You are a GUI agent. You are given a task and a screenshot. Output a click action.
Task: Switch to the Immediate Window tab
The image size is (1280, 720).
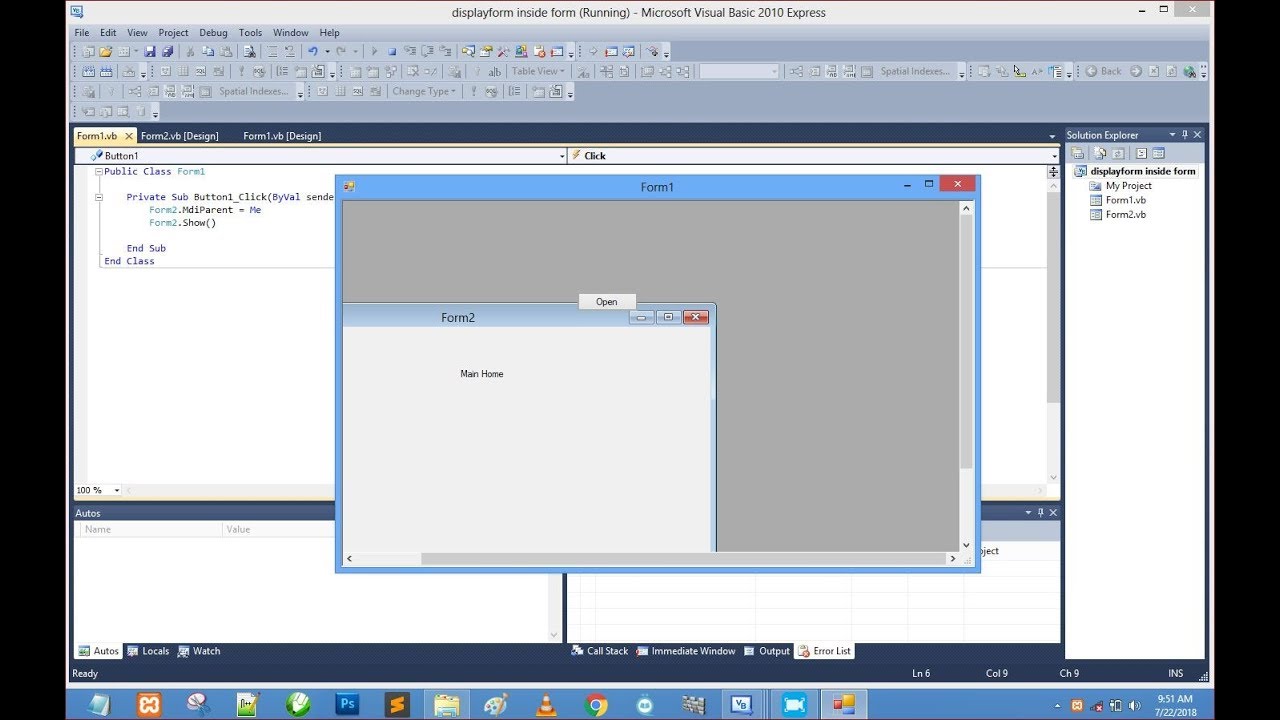click(686, 651)
